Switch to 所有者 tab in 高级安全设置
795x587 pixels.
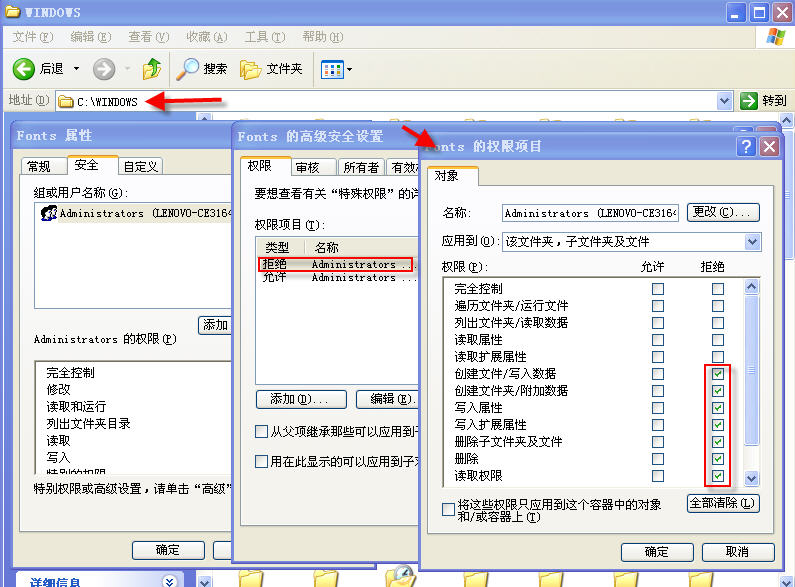click(x=361, y=167)
